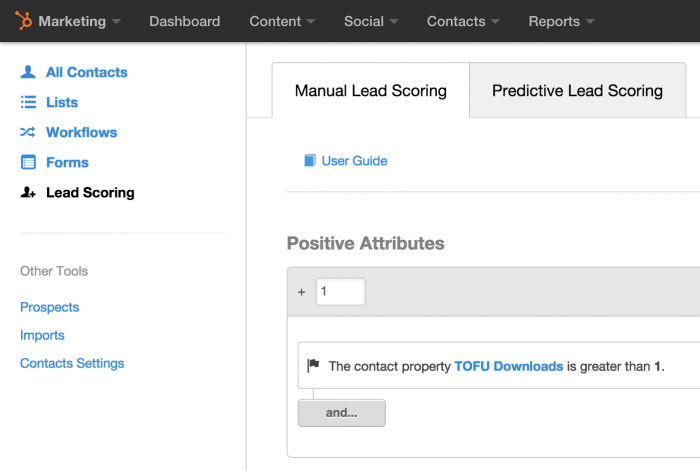Click the All Contacts person icon
700x471 pixels.
tap(28, 72)
